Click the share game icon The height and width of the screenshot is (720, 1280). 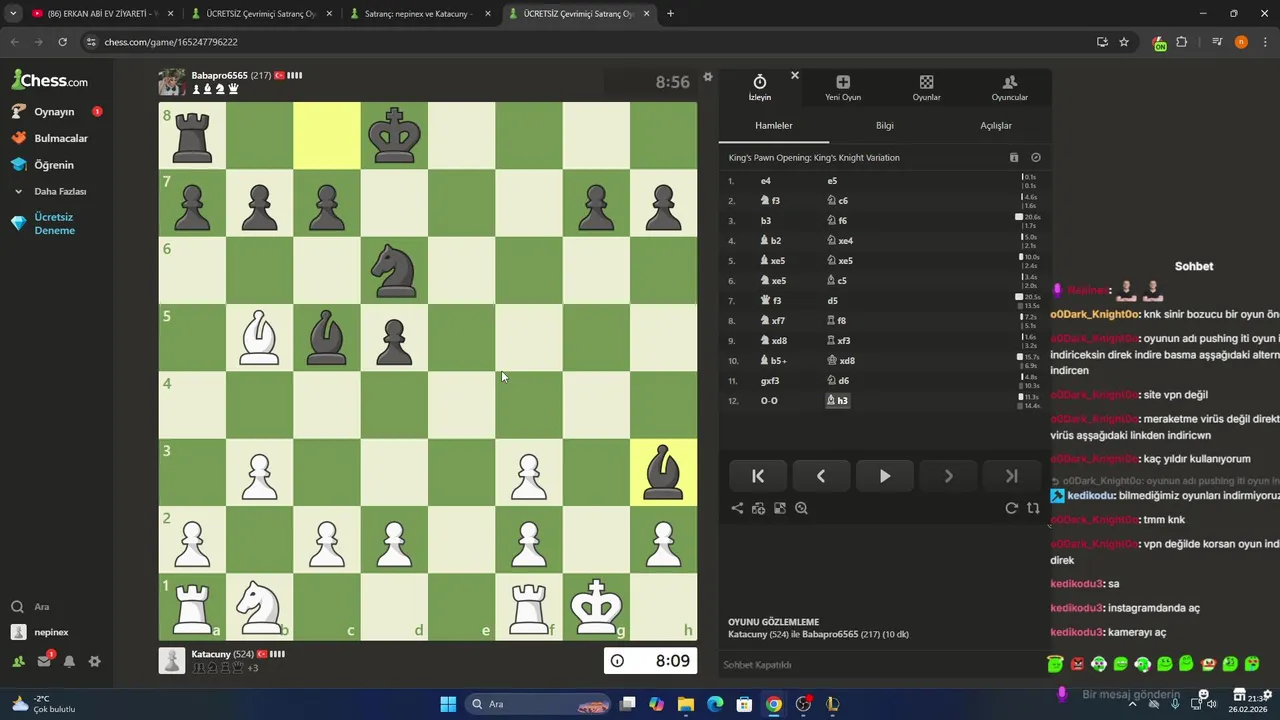737,508
